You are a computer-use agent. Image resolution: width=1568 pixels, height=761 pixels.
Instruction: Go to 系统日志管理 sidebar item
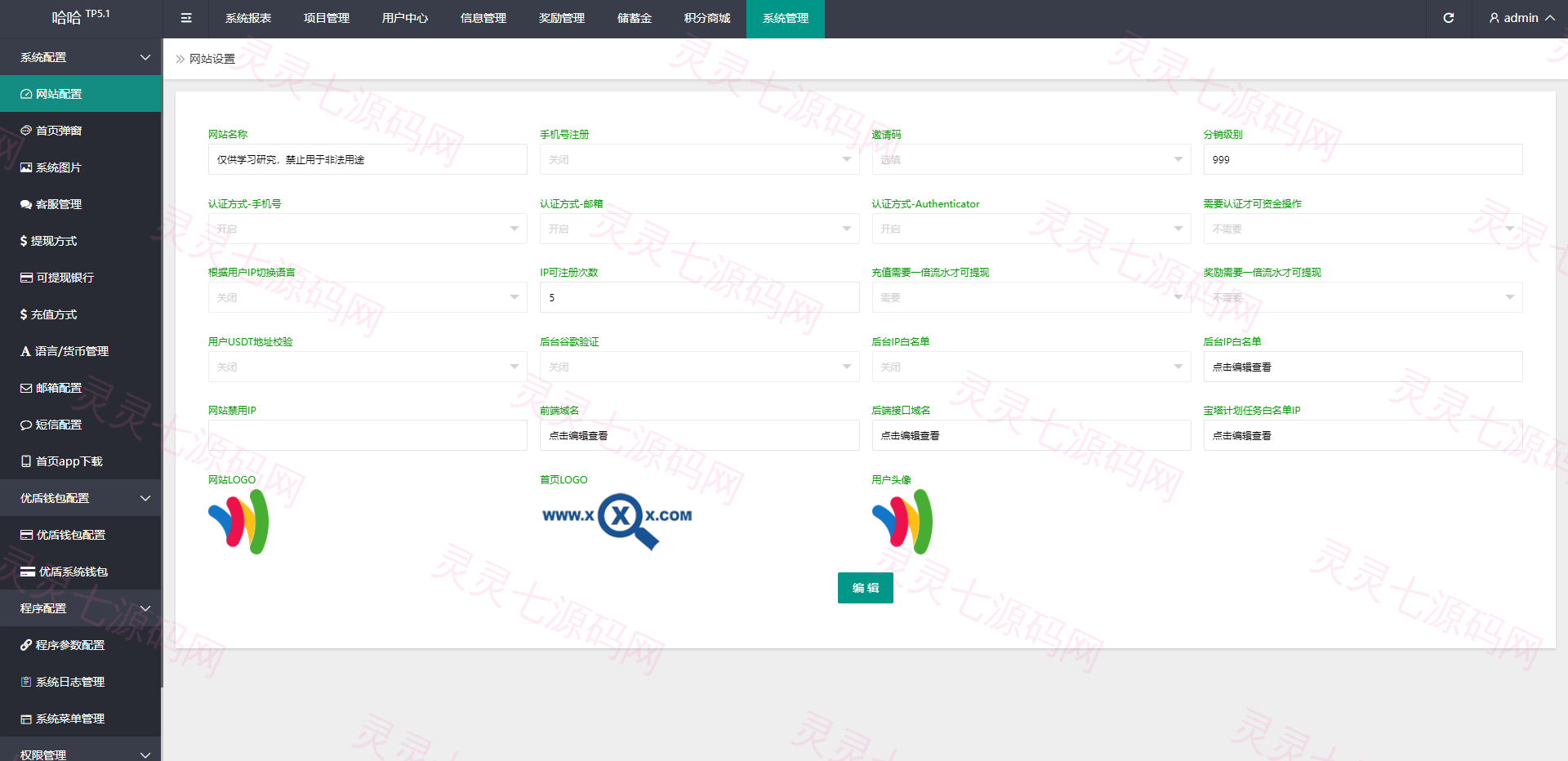click(81, 682)
